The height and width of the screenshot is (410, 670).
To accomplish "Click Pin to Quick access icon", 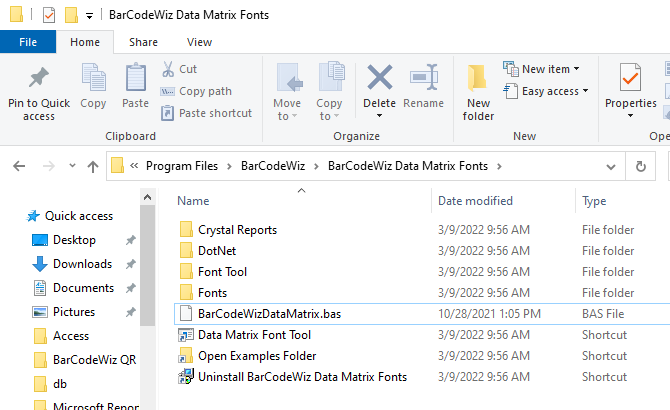I will click(39, 77).
